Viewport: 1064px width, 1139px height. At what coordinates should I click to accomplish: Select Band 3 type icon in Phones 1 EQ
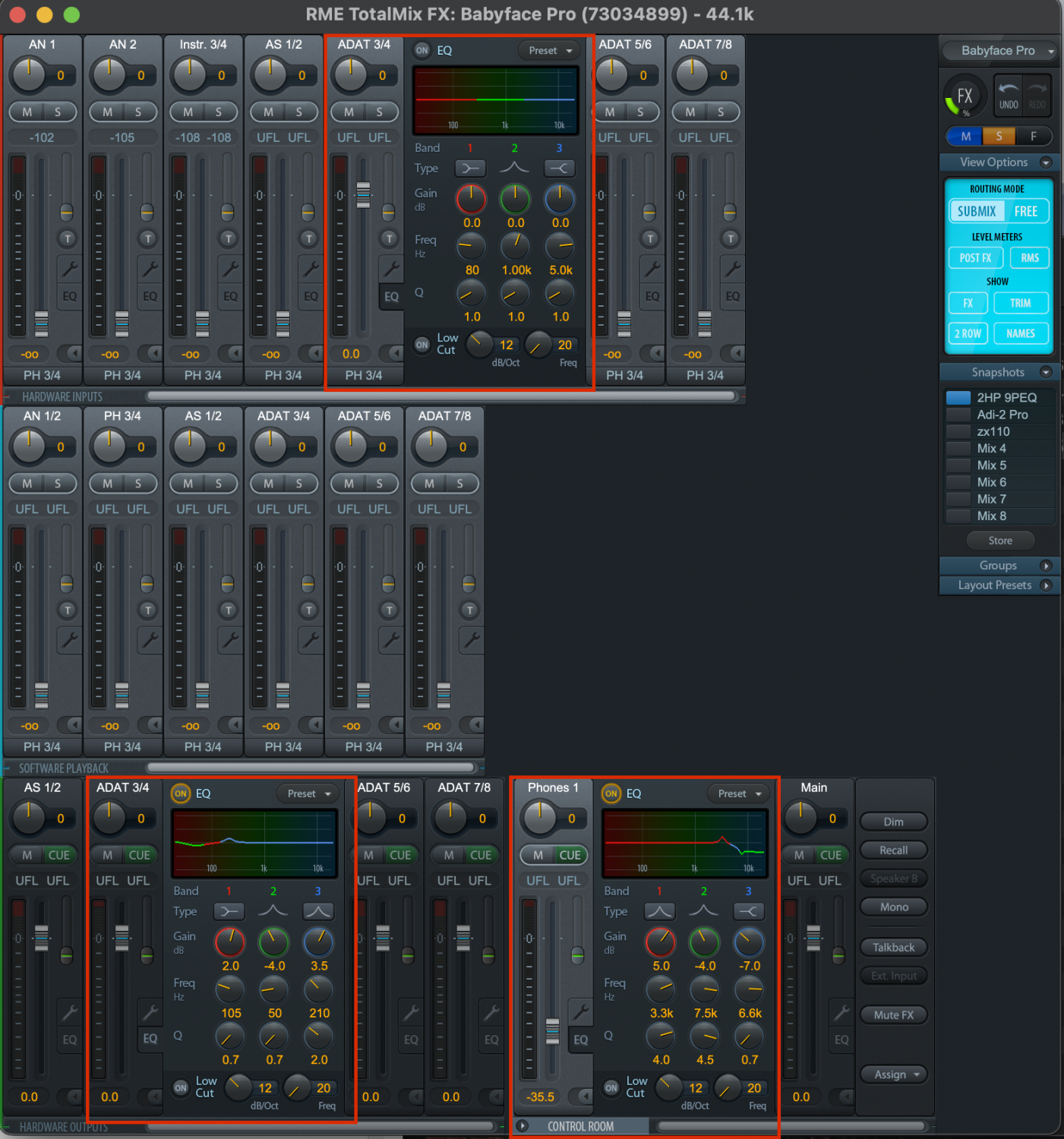click(x=749, y=911)
